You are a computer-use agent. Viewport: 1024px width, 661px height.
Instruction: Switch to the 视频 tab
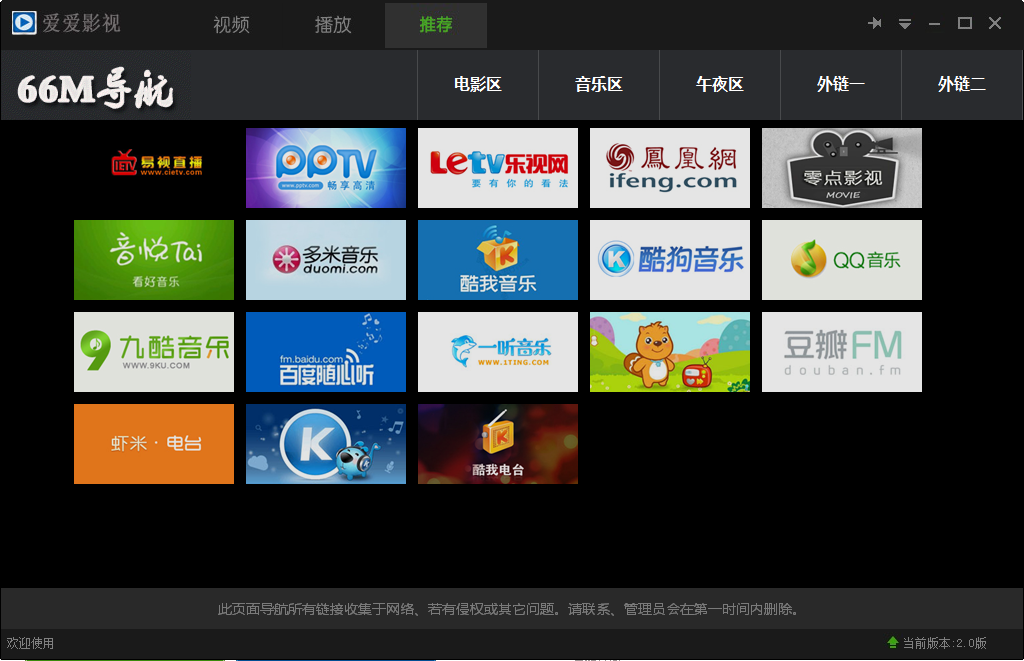(231, 25)
